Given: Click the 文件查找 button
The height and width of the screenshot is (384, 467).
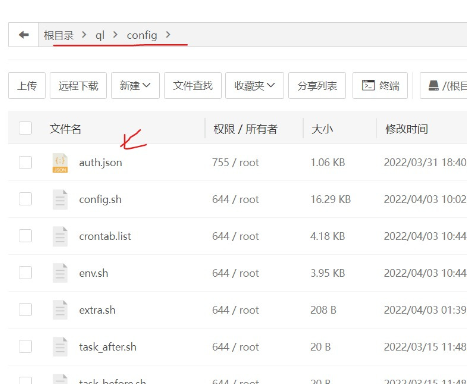Looking at the screenshot, I should coord(193,85).
